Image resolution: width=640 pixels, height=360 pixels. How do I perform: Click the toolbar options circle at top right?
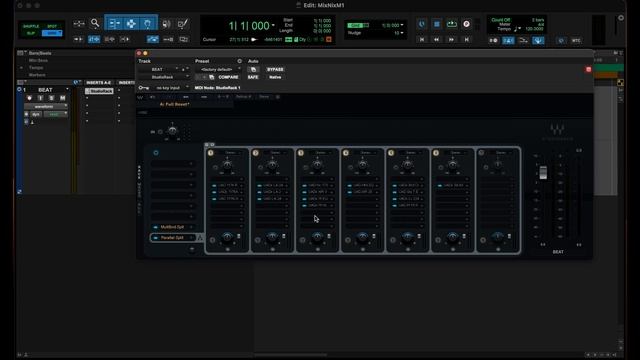coord(621,18)
